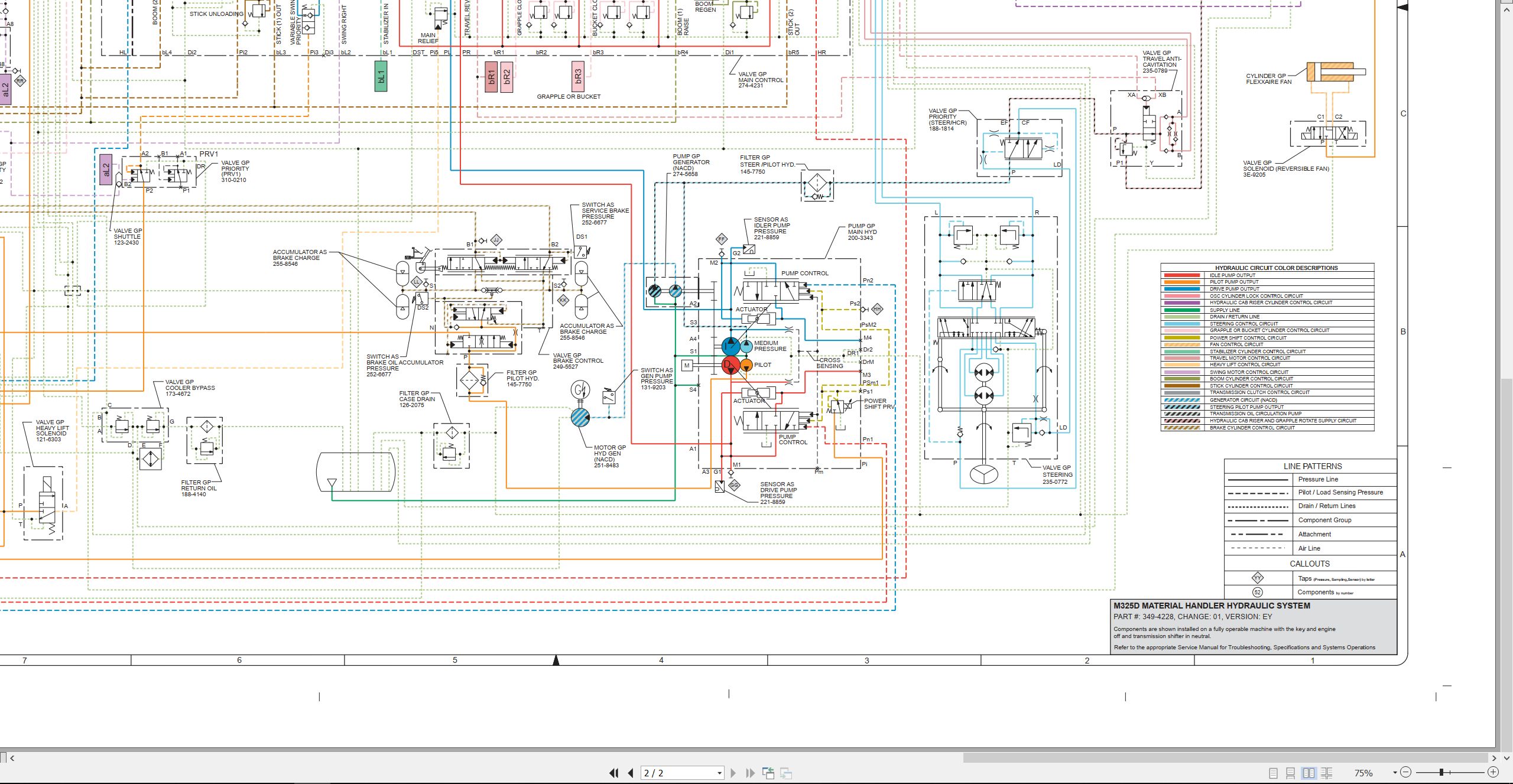Jump to the last page
This screenshot has width=1513, height=784.
coord(751,773)
